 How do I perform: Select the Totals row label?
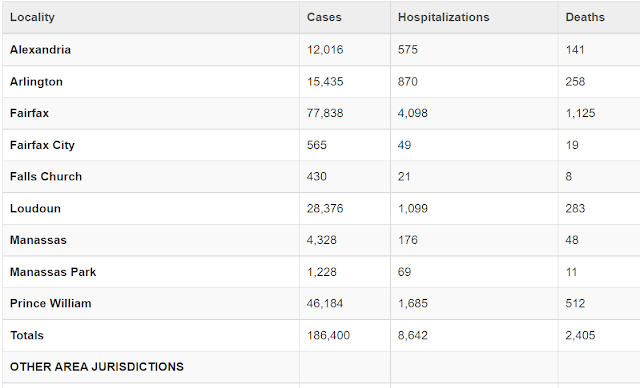(x=27, y=335)
